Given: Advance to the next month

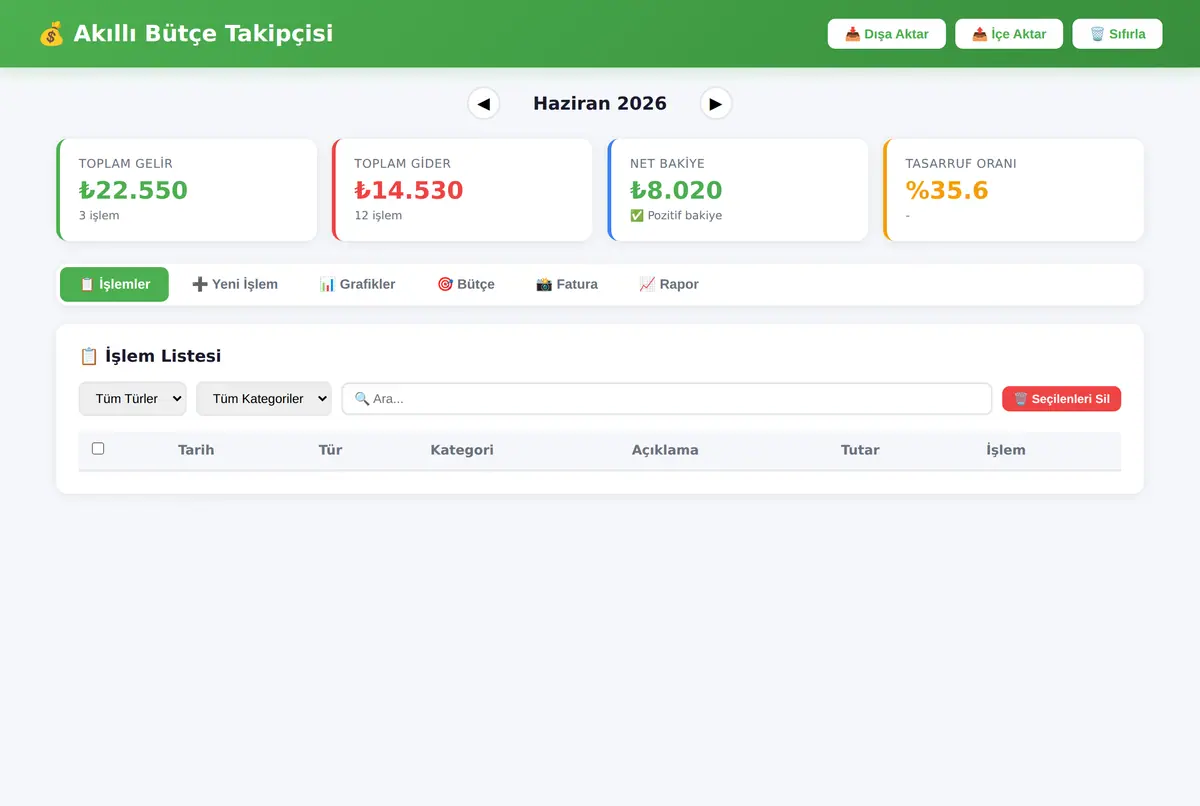Looking at the screenshot, I should pyautogui.click(x=716, y=103).
